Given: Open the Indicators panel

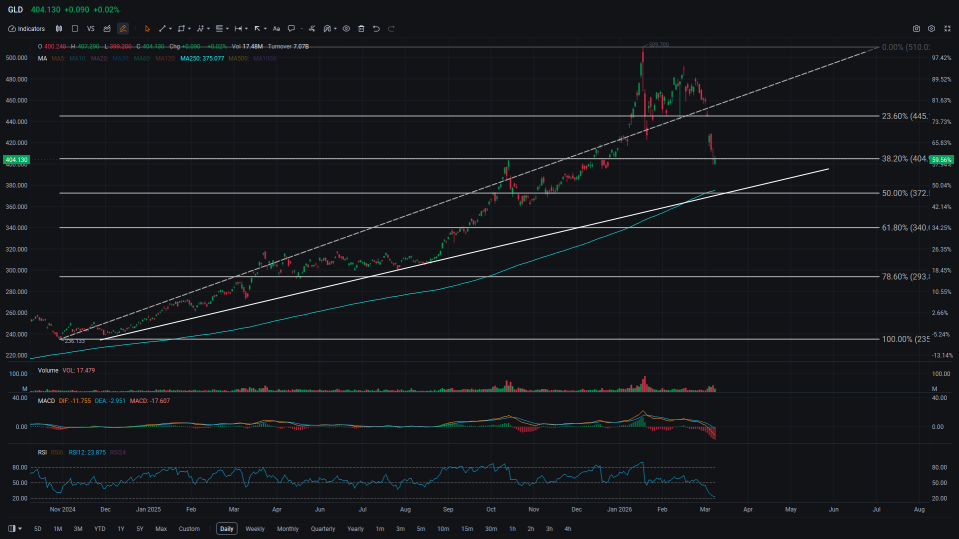Looking at the screenshot, I should (x=26, y=29).
